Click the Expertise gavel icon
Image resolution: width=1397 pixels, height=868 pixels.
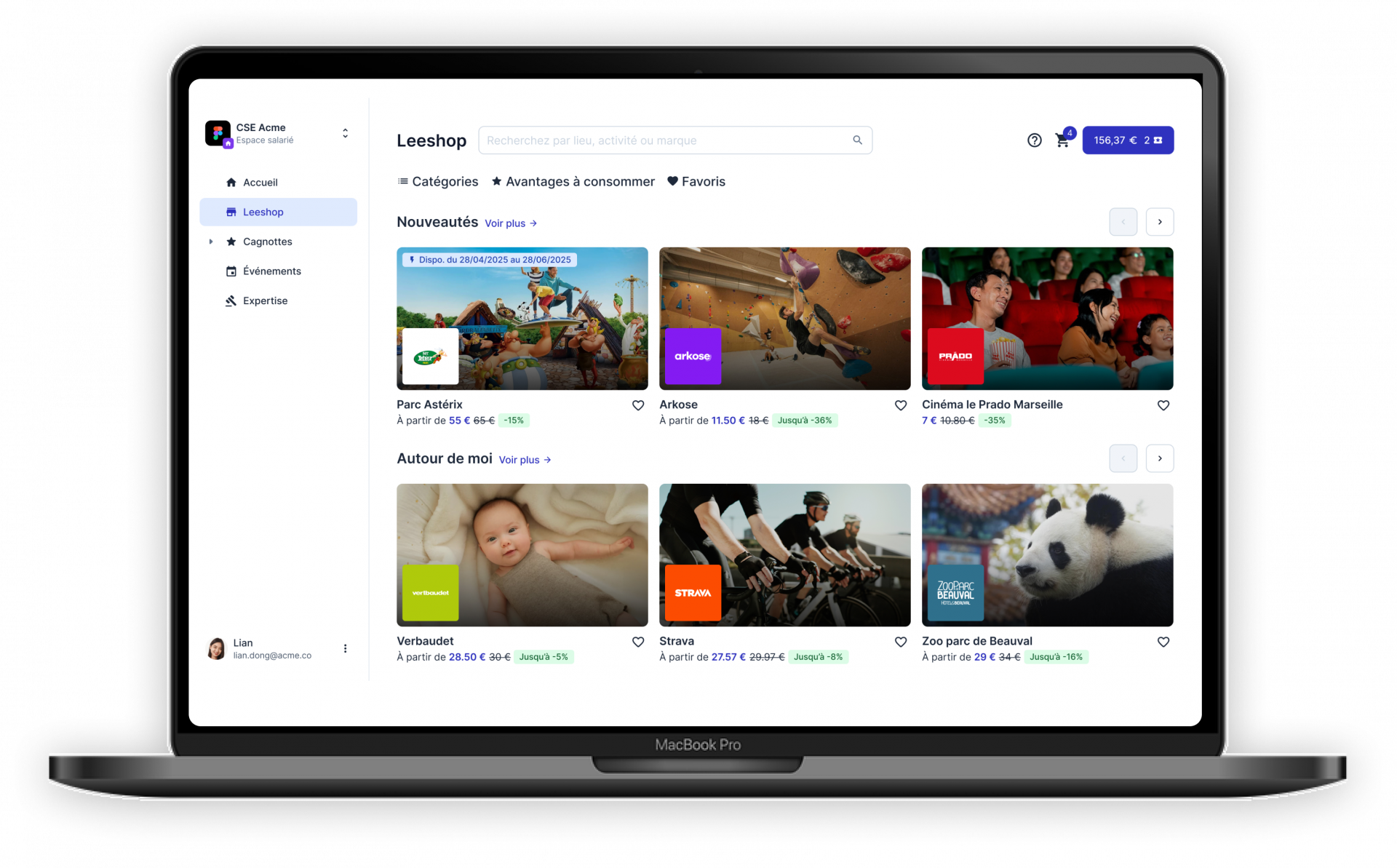(x=231, y=301)
